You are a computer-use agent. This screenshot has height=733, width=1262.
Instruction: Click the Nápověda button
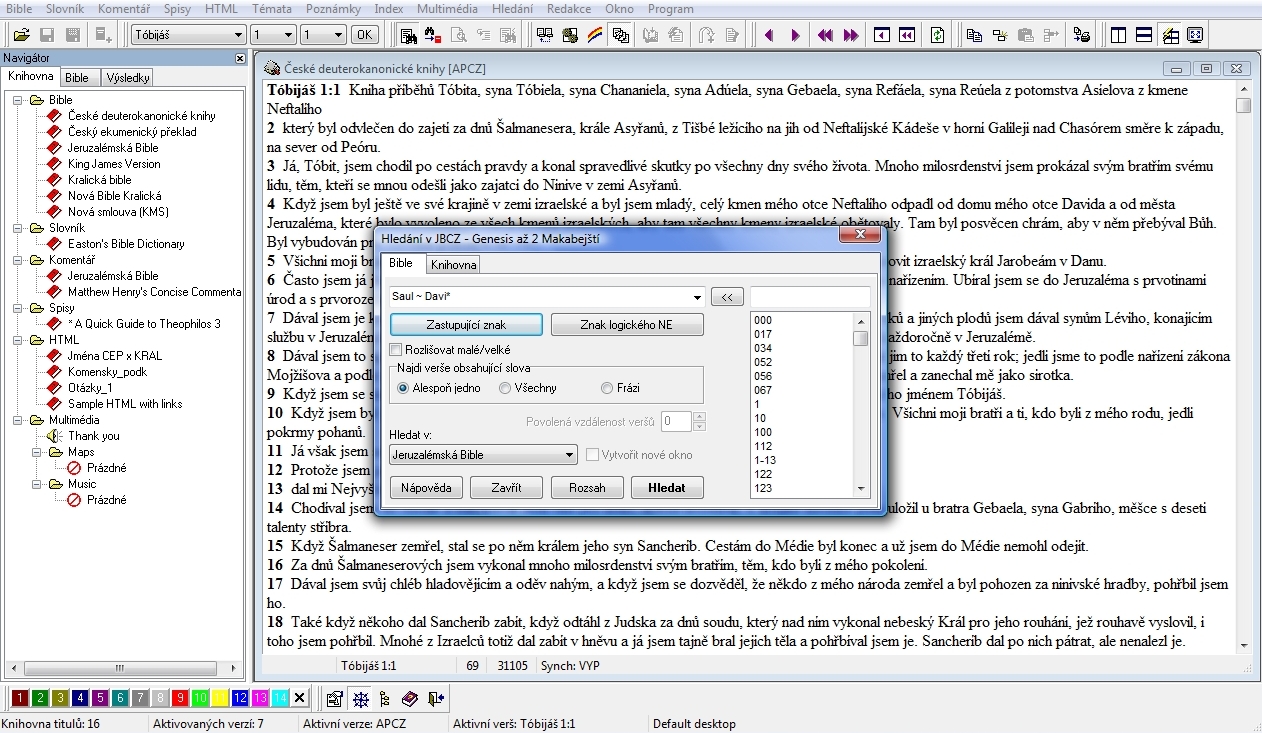[426, 488]
